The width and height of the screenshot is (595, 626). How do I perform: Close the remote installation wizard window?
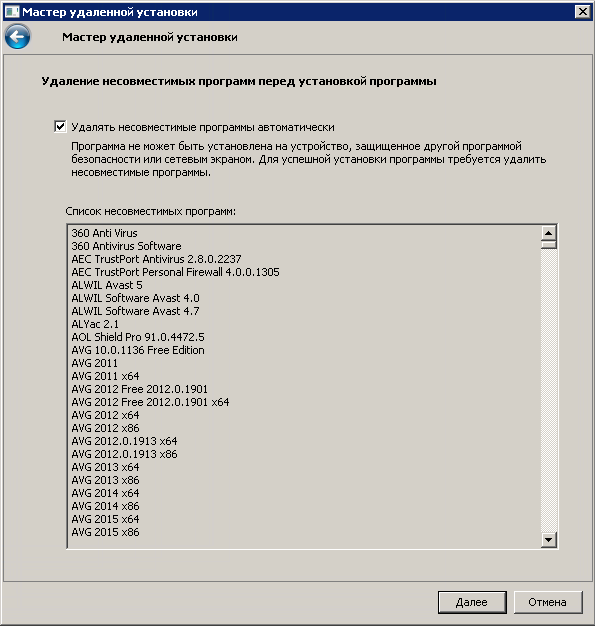[583, 12]
